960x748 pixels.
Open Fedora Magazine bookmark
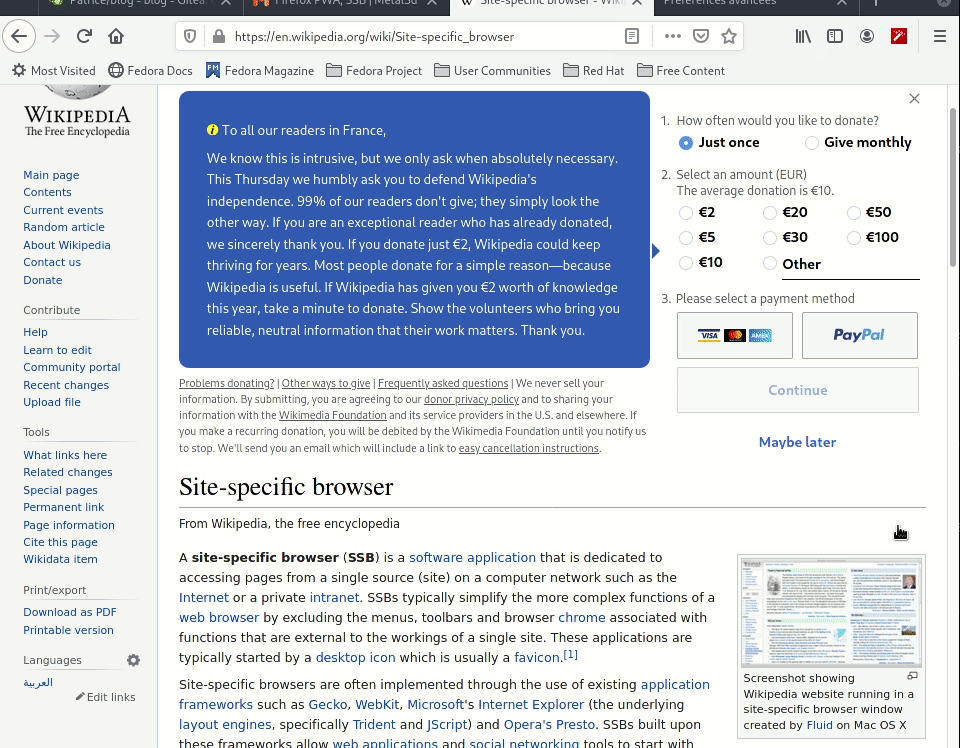pos(260,71)
